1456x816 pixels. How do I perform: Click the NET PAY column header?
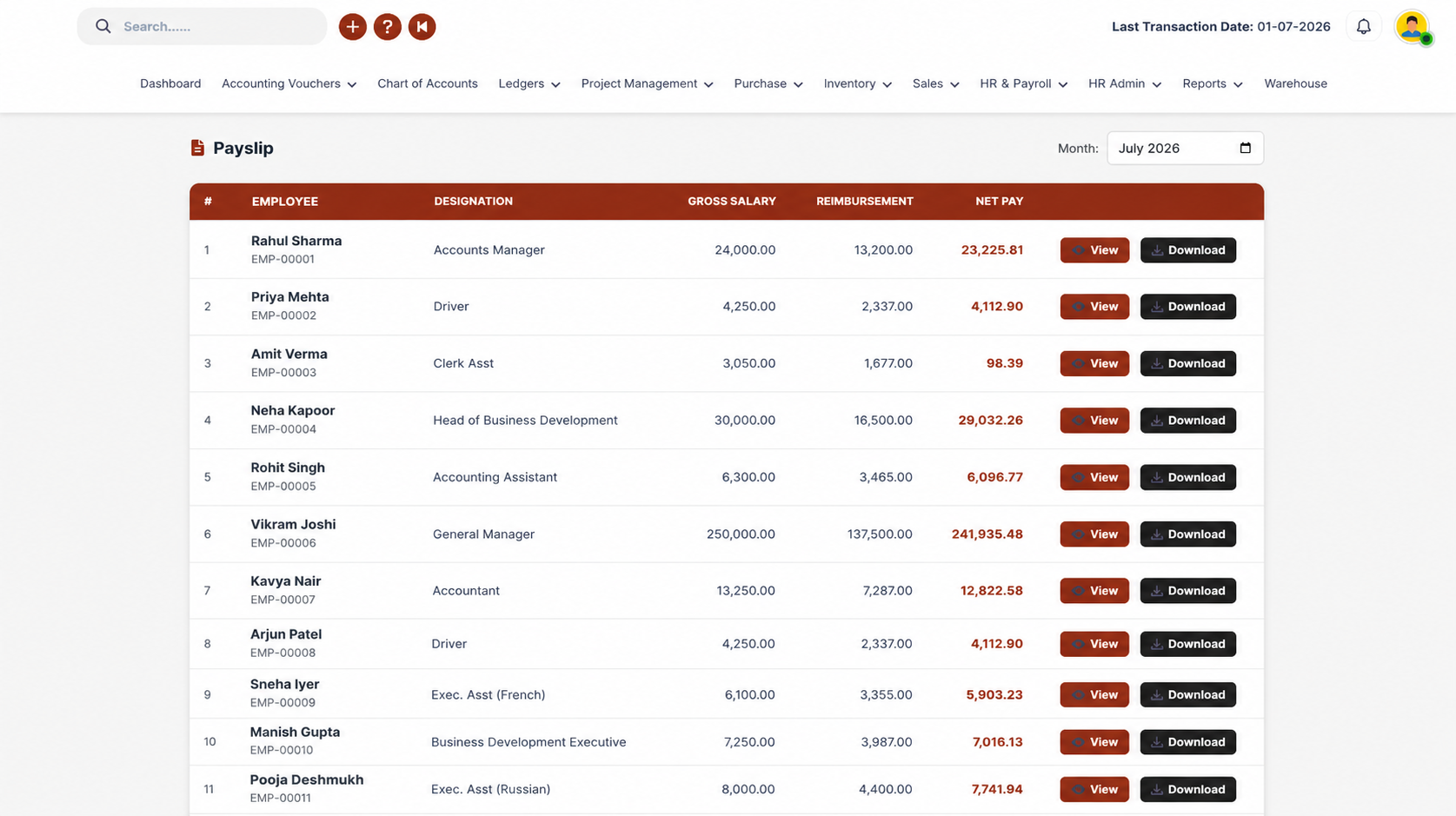pyautogui.click(x=999, y=202)
